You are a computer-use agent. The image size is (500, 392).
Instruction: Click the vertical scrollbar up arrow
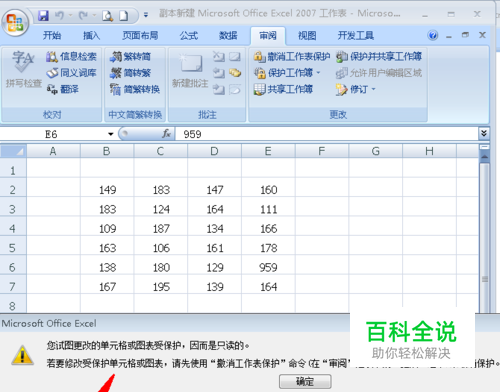485,156
